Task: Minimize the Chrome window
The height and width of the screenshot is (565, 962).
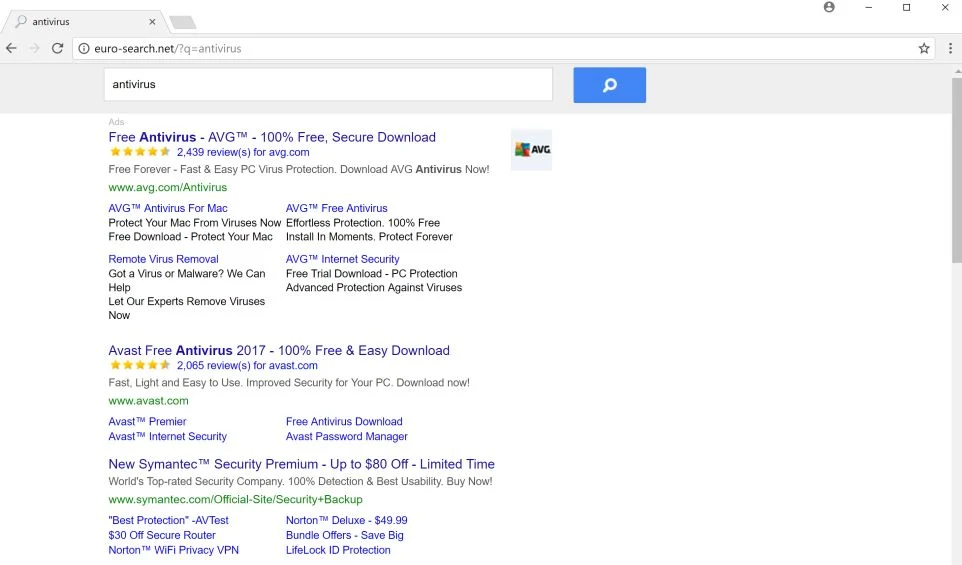Action: [x=868, y=7]
